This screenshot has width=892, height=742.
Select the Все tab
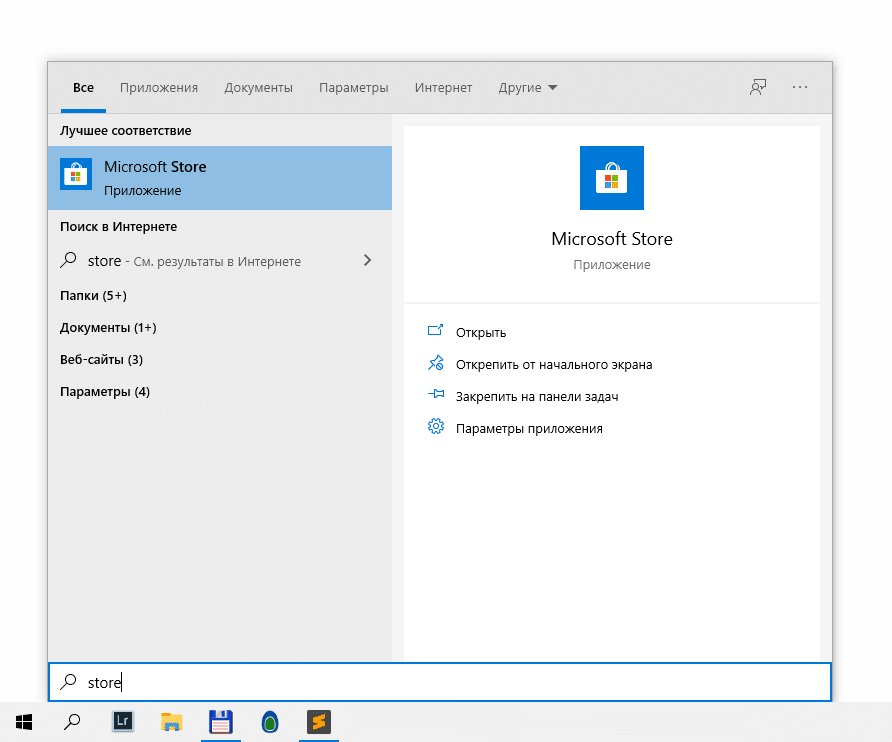tap(83, 88)
